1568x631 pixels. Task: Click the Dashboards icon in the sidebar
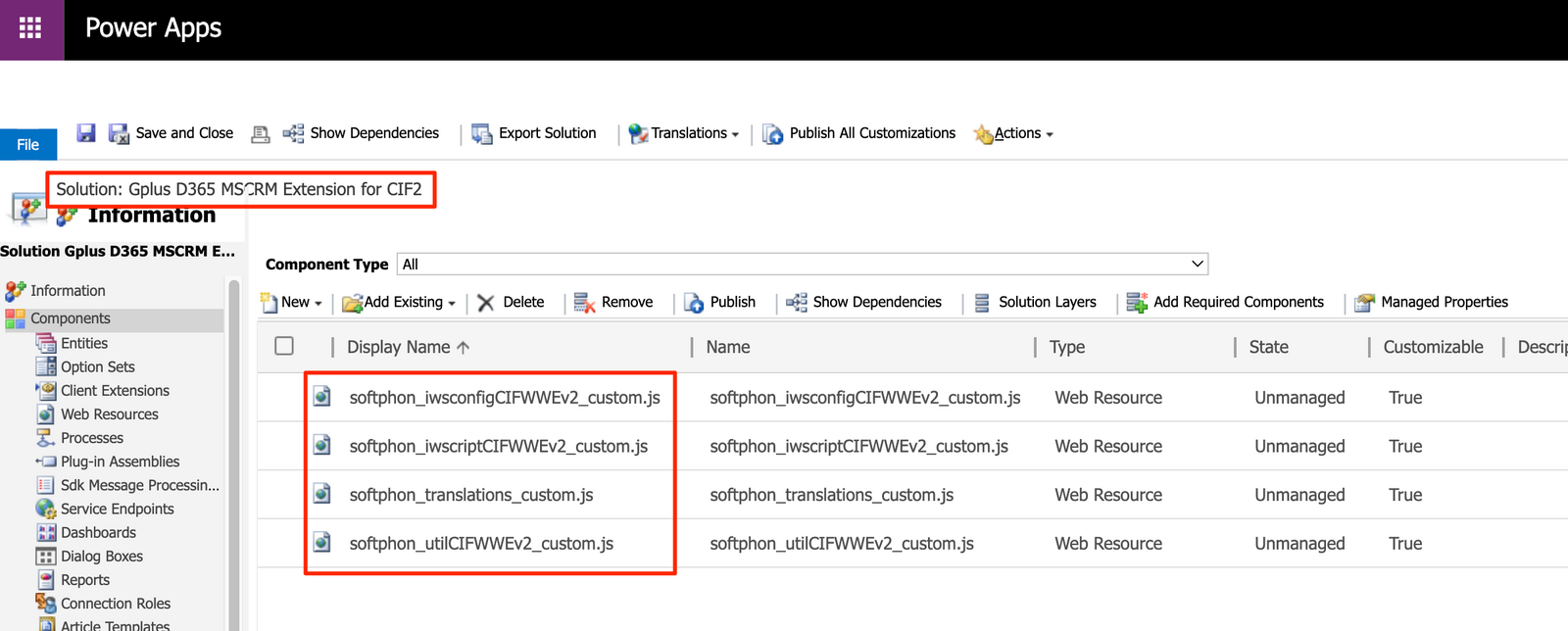pyautogui.click(x=46, y=532)
